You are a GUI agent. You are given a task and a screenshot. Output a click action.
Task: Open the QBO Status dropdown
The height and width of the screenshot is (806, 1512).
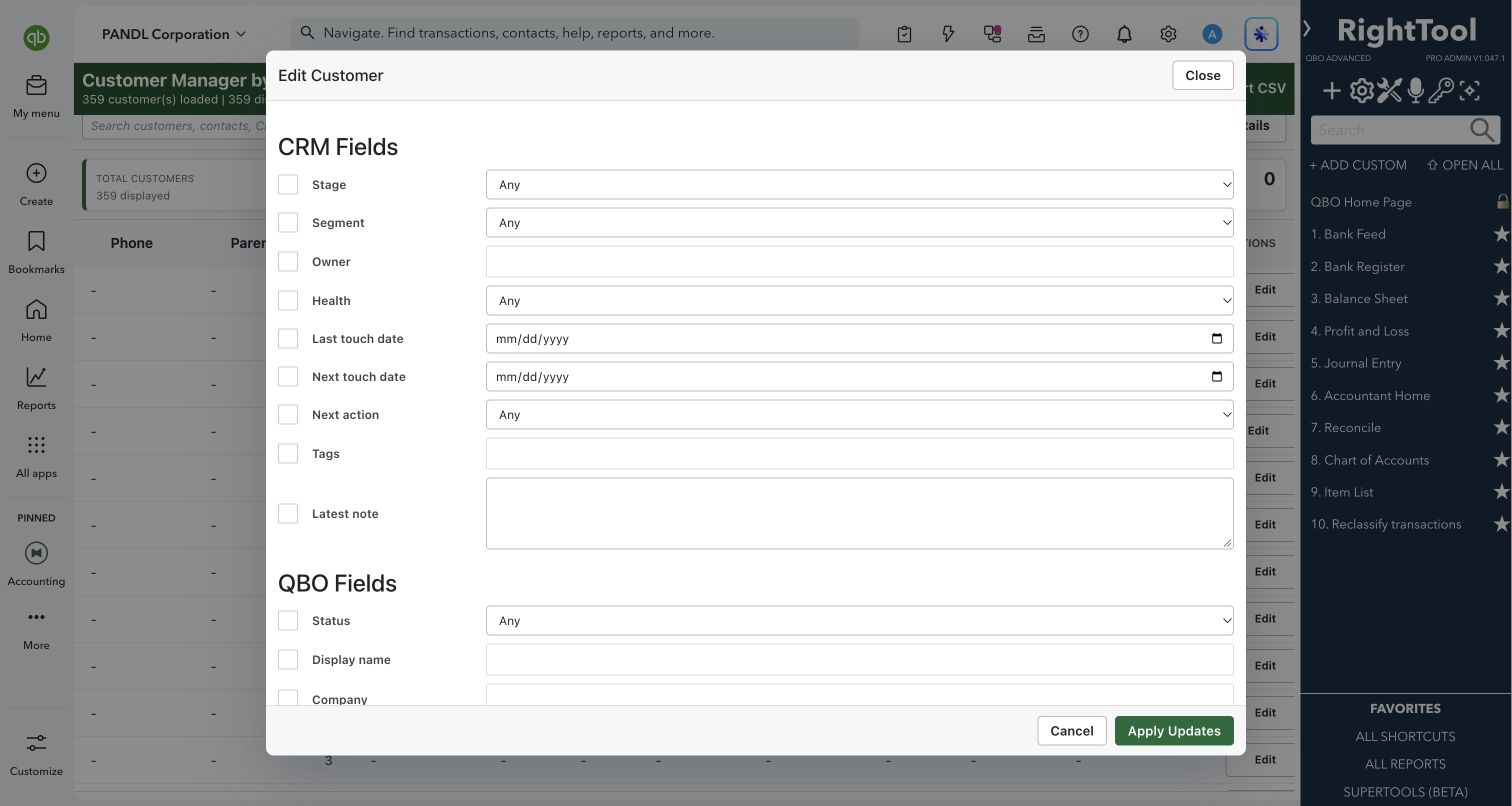pyautogui.click(x=859, y=621)
